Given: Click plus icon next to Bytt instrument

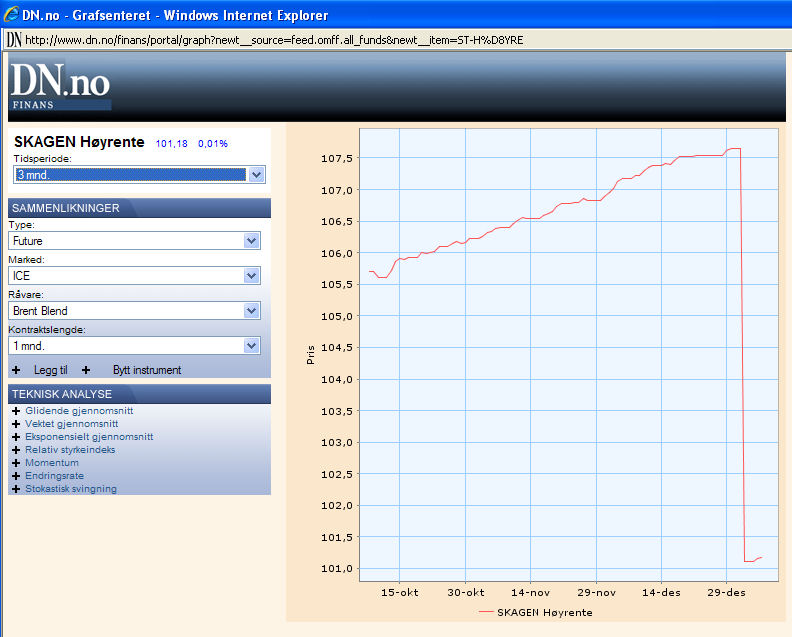Looking at the screenshot, I should [x=86, y=370].
